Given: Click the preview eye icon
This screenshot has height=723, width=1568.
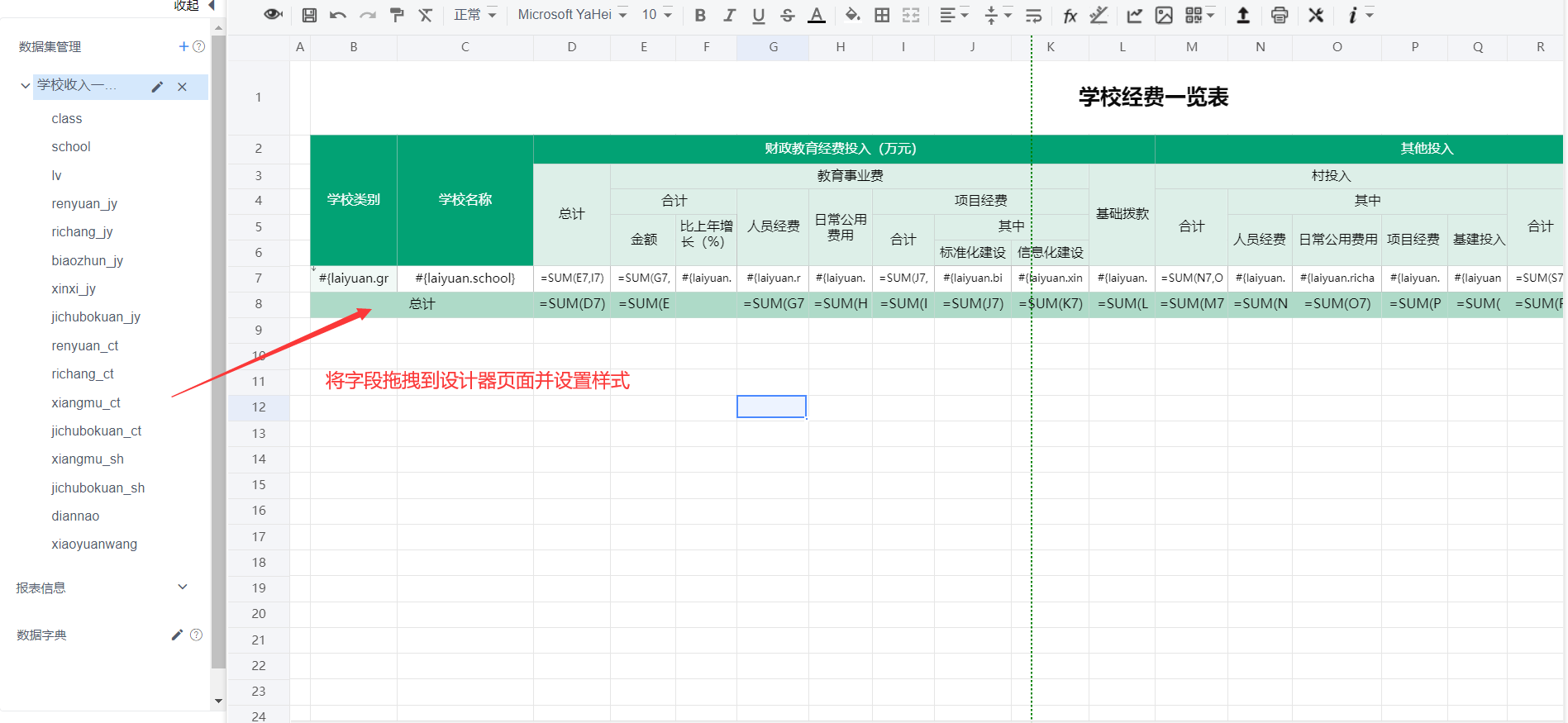Looking at the screenshot, I should click(273, 15).
